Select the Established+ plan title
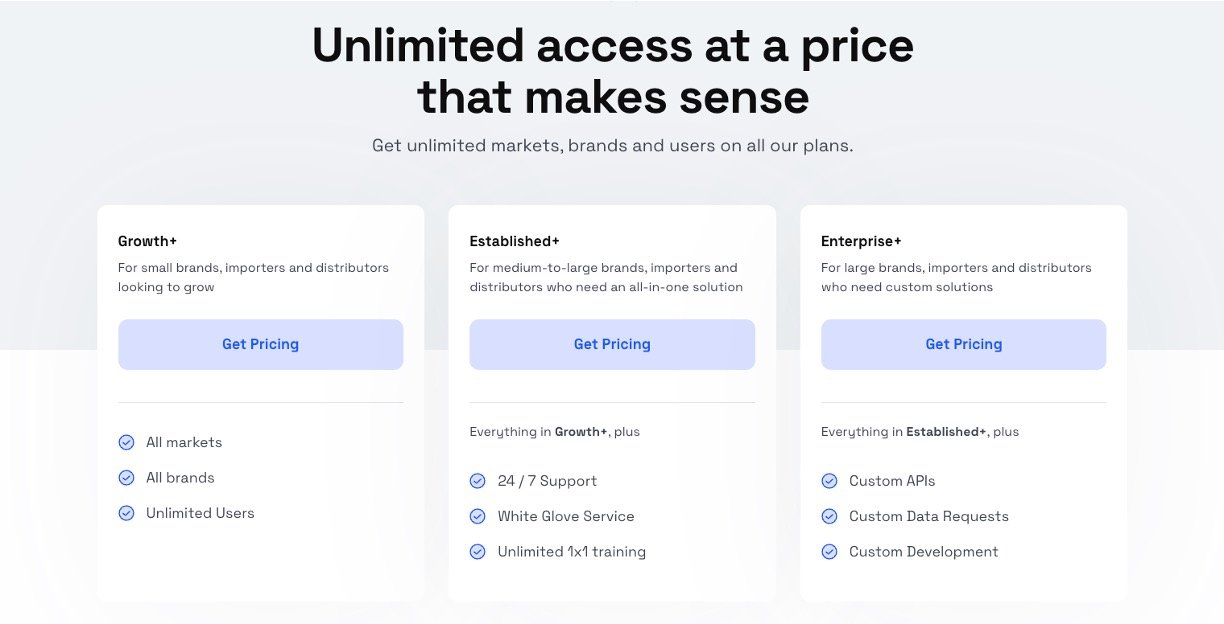 pyautogui.click(x=514, y=241)
